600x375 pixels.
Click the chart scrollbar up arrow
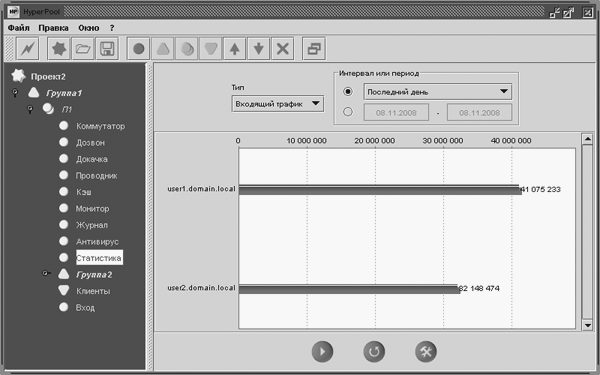[587, 139]
